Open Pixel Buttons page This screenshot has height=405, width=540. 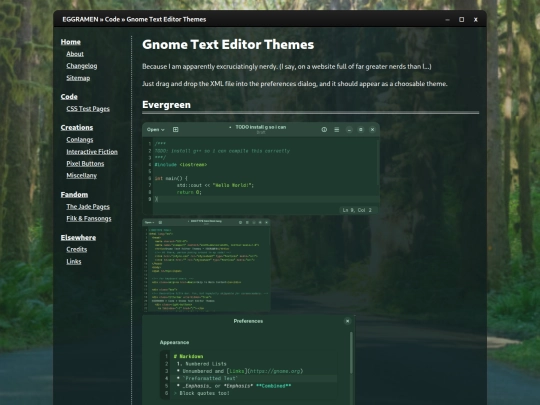pos(85,164)
